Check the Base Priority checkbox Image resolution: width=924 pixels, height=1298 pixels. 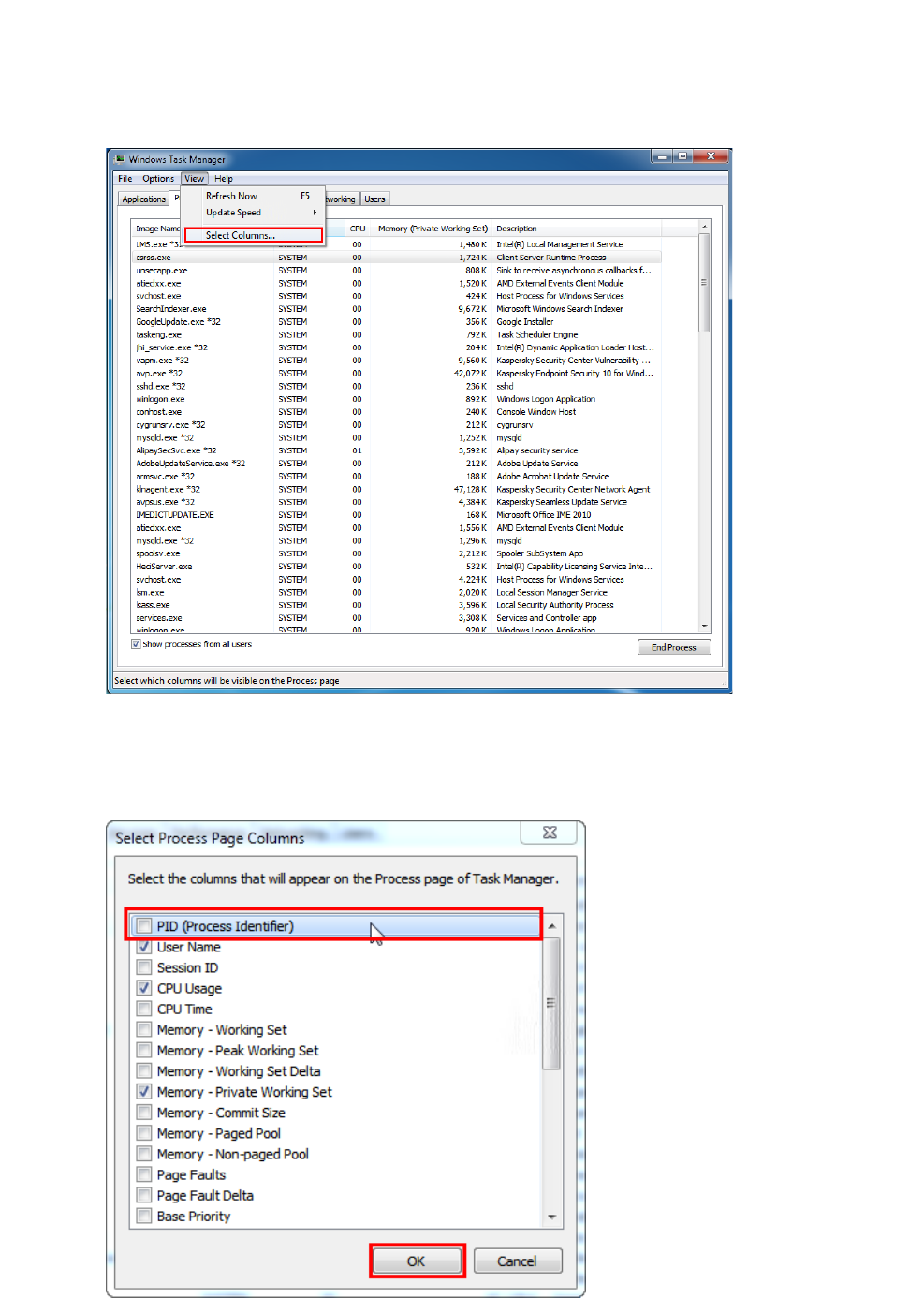click(x=144, y=1216)
